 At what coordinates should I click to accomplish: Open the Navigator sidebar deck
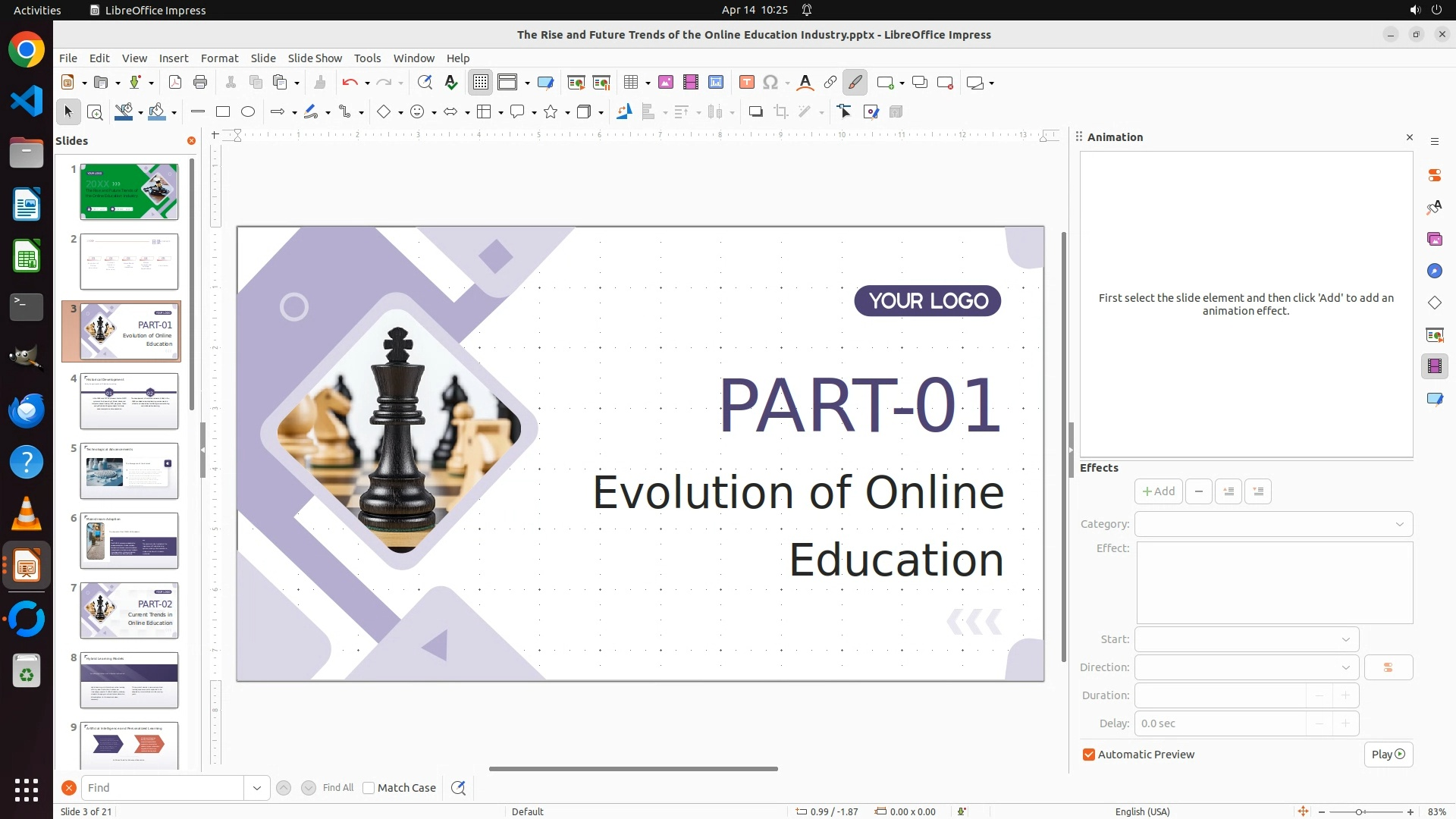[1434, 271]
